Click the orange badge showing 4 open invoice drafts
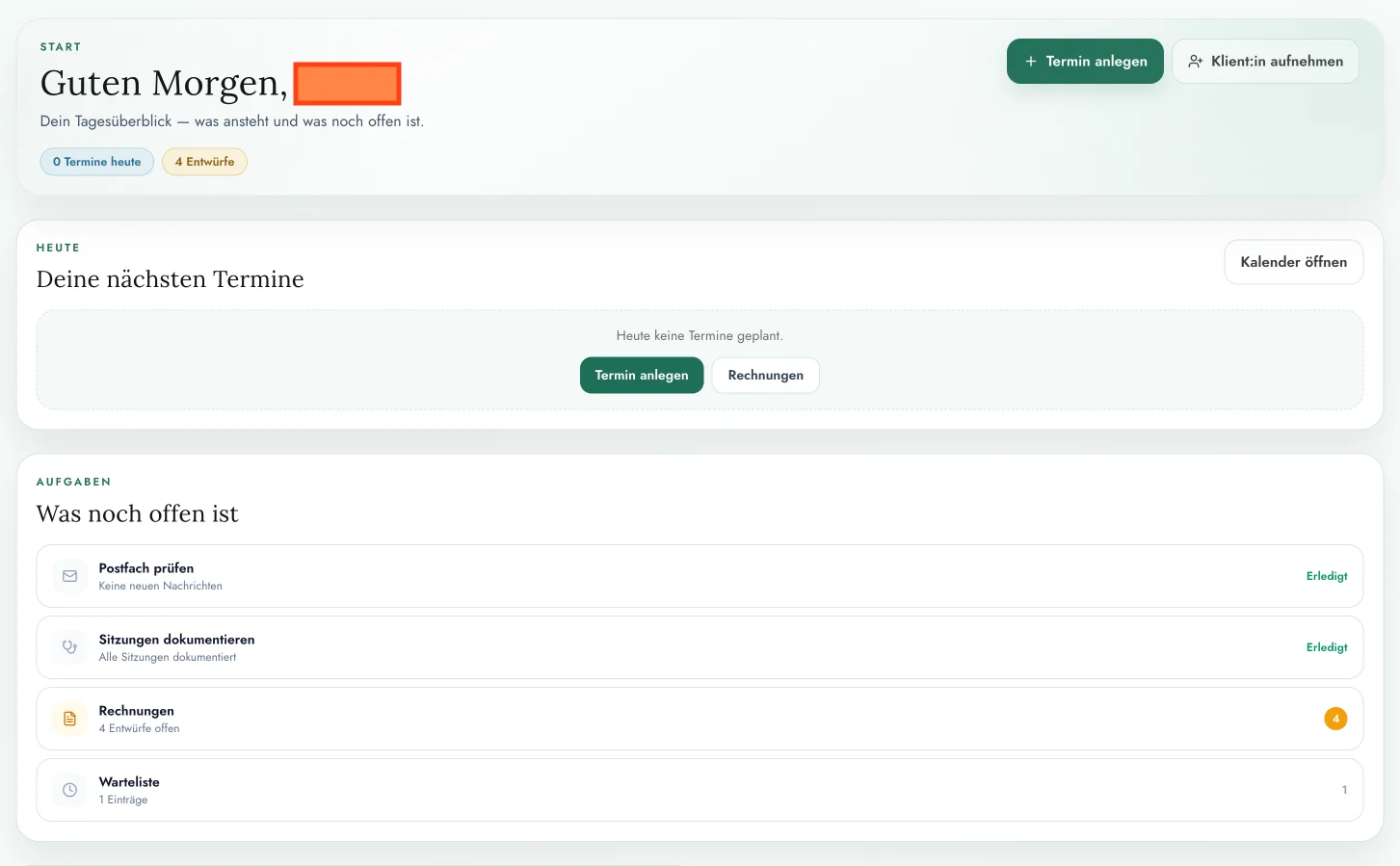The width and height of the screenshot is (1400, 866). click(1335, 718)
